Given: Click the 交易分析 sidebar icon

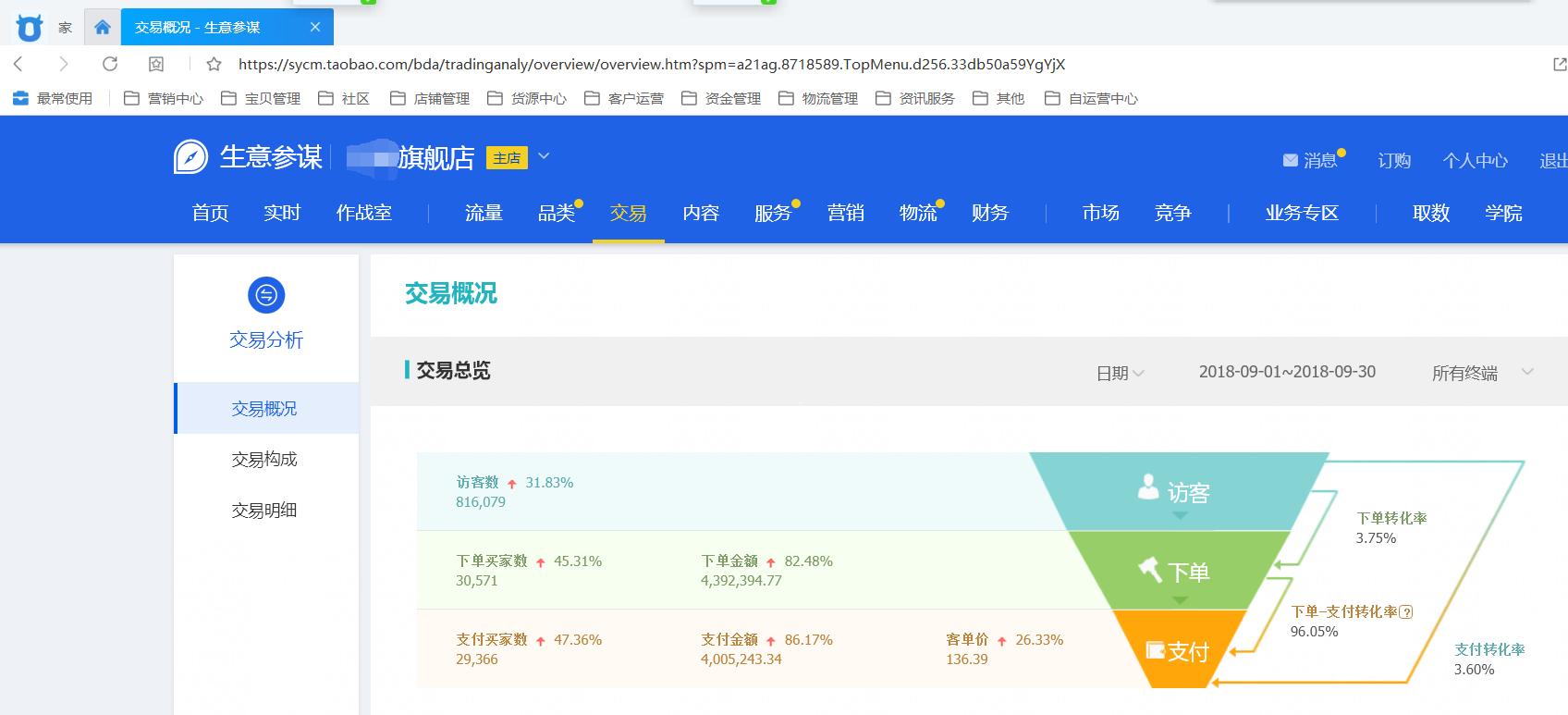Looking at the screenshot, I should tap(266, 295).
